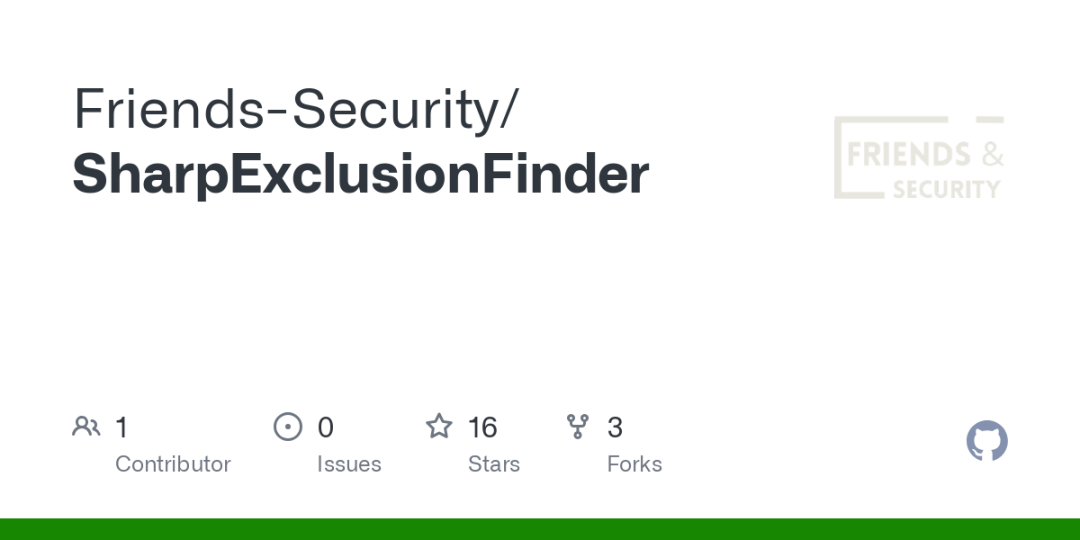This screenshot has width=1080, height=540.
Task: Select the Forks label
Action: point(634,464)
